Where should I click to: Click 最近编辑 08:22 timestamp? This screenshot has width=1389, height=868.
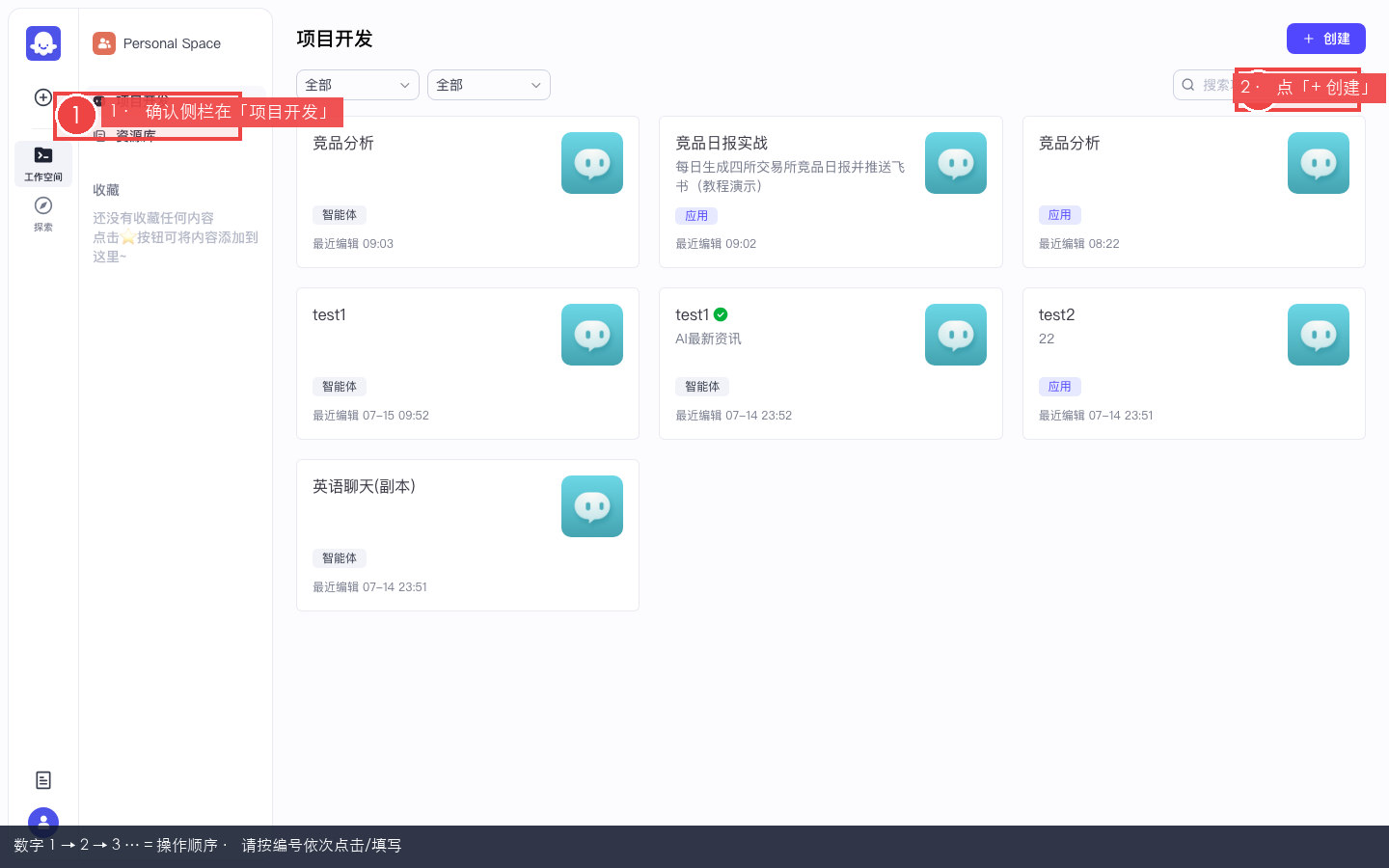click(1079, 244)
